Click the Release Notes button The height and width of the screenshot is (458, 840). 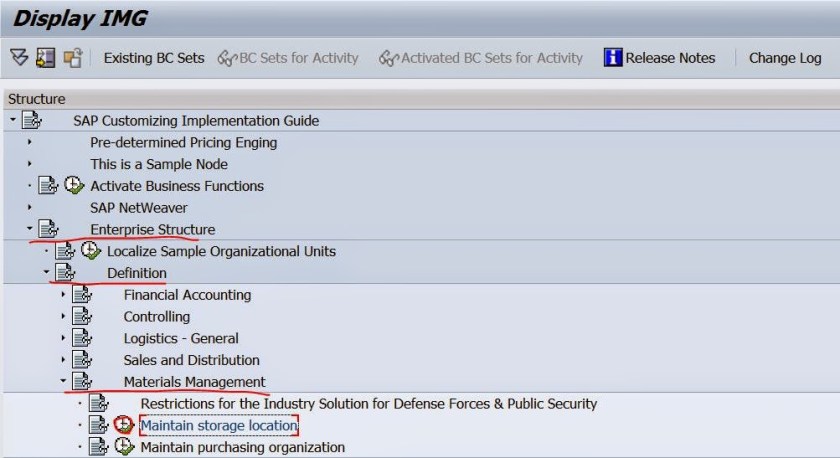670,58
